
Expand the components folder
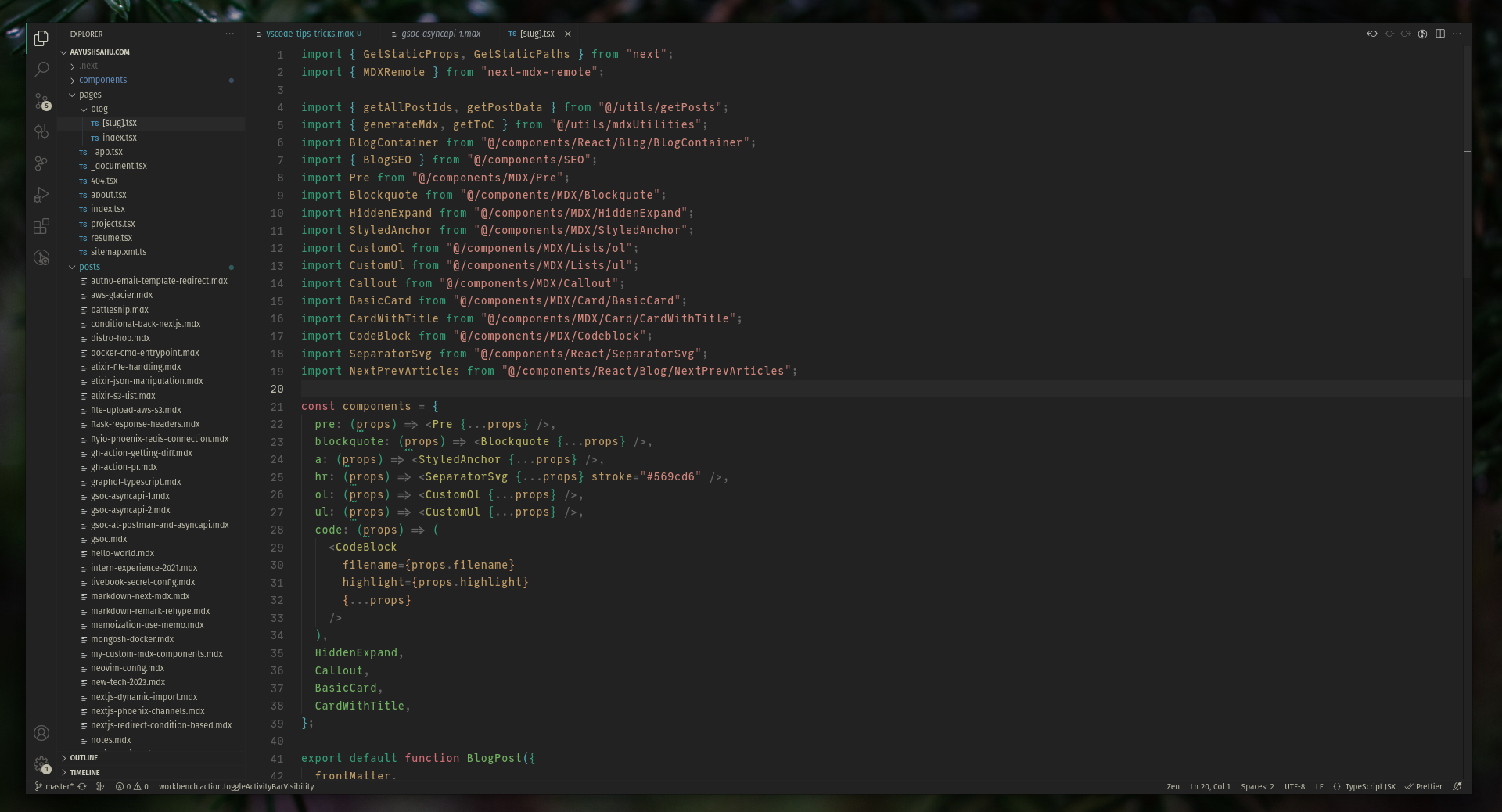tap(104, 79)
